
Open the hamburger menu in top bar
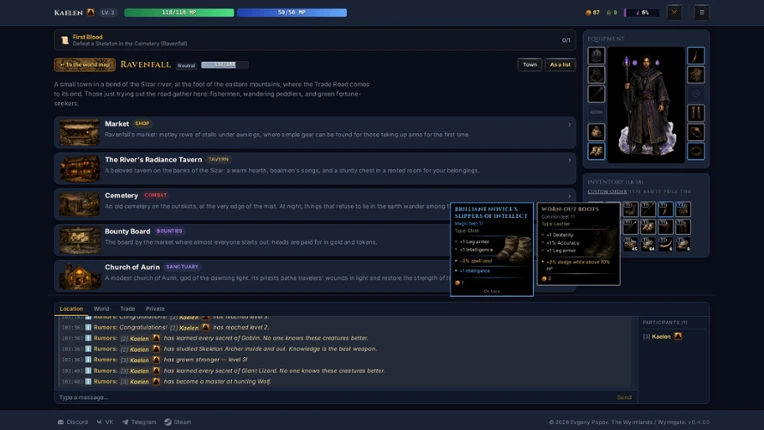click(702, 13)
